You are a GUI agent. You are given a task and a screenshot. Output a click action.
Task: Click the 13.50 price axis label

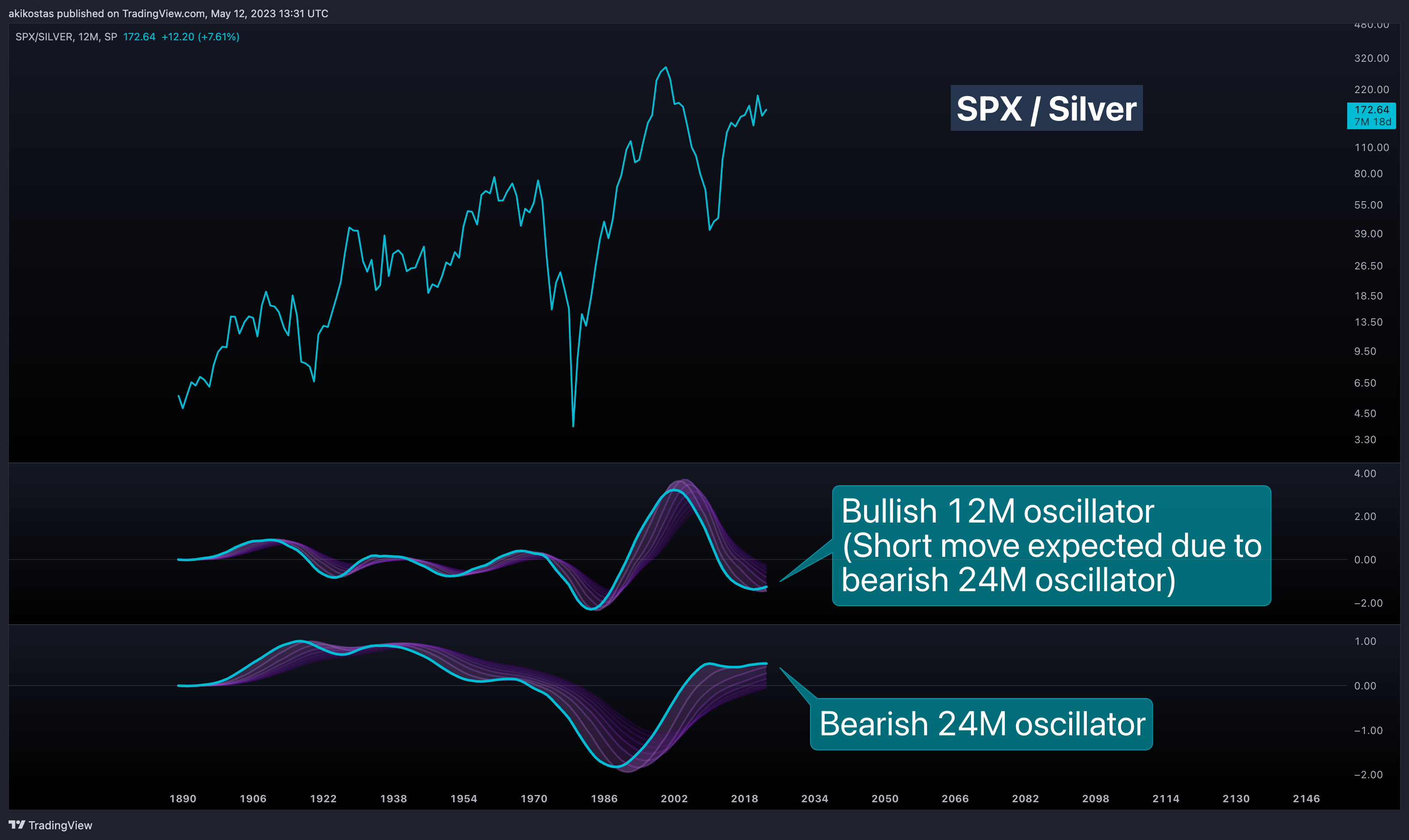1368,322
